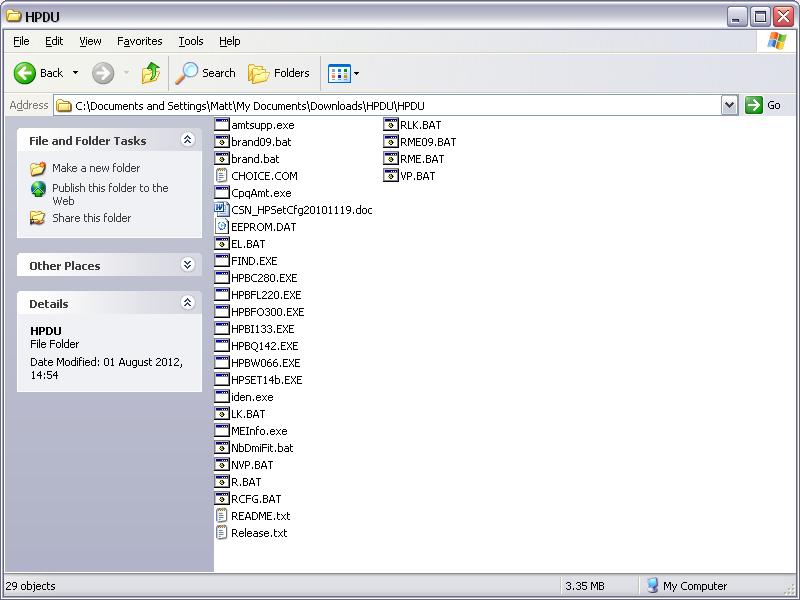Select the R.BAT file icon
Viewport: 800px width, 600px height.
[222, 482]
